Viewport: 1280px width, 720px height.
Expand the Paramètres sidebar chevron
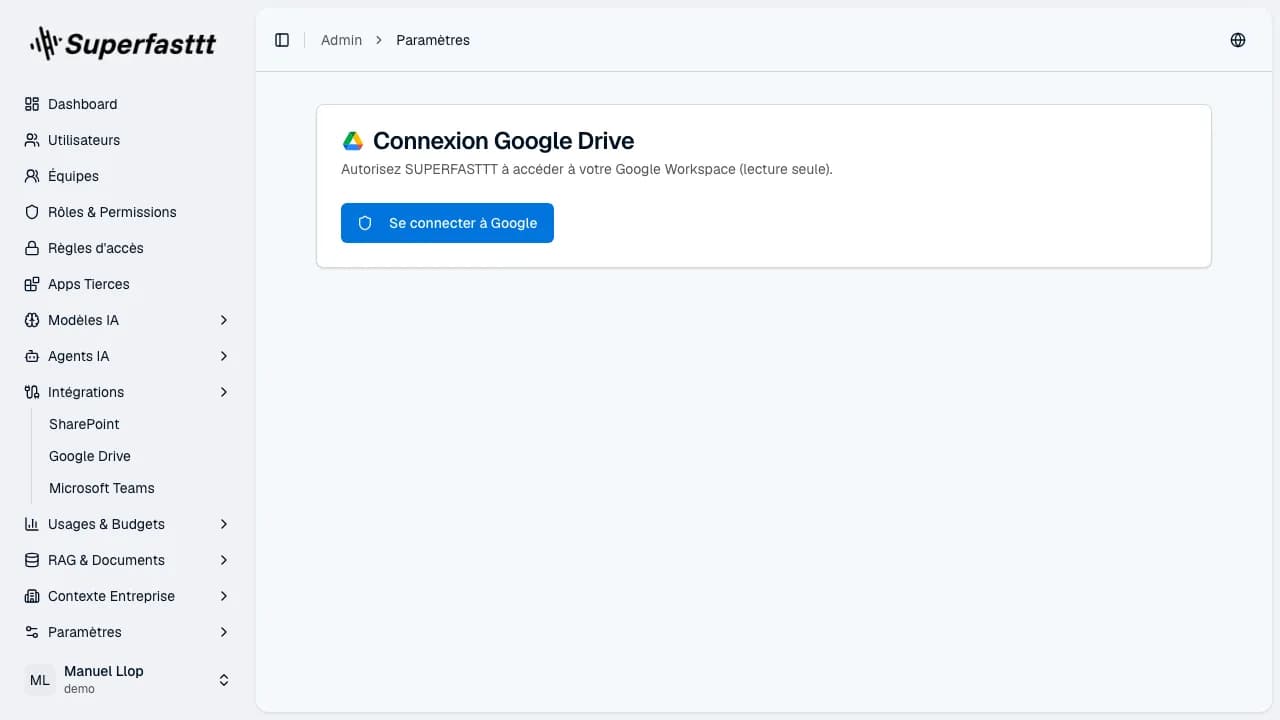[224, 632]
